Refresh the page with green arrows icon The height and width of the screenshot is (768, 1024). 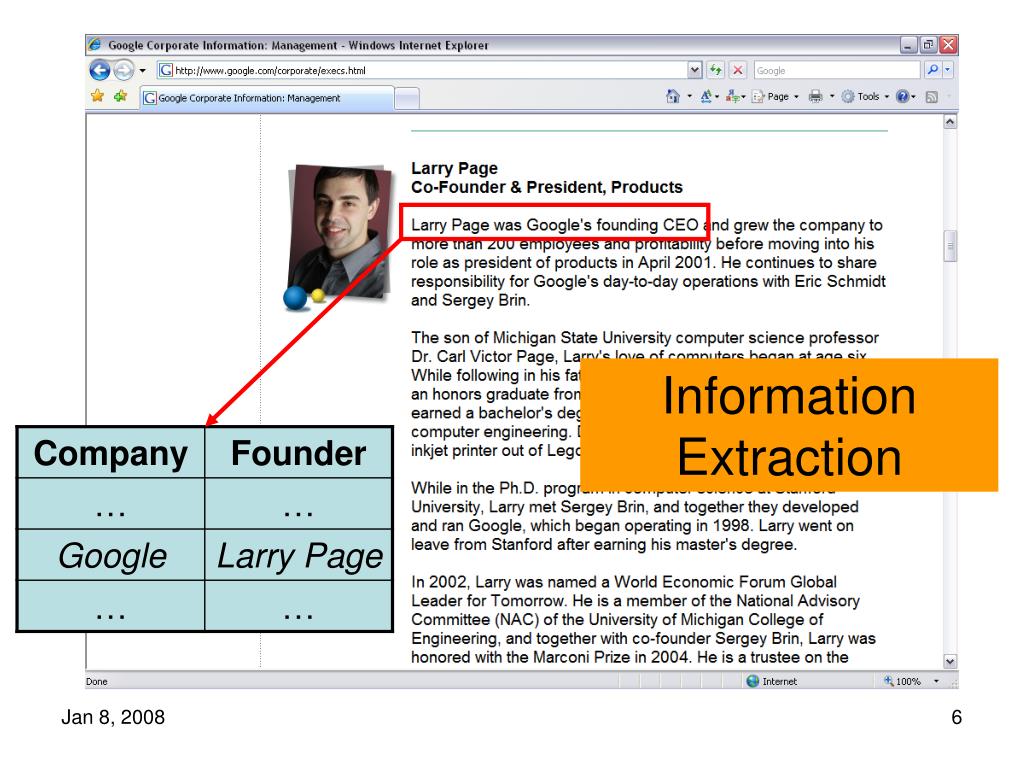(716, 70)
